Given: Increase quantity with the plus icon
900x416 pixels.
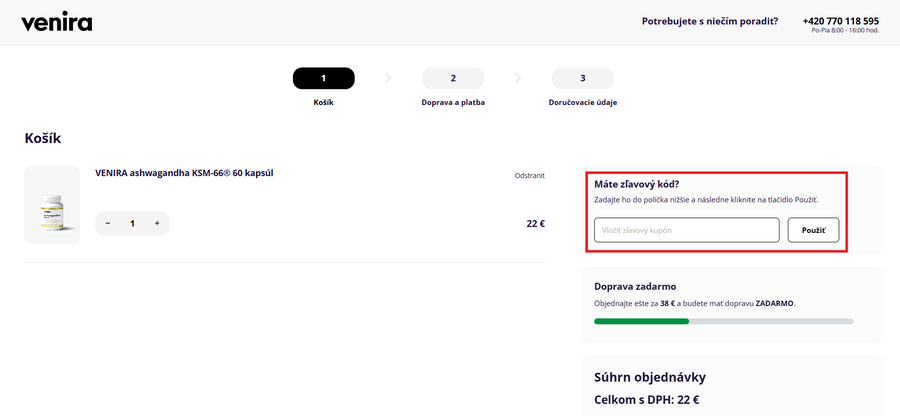Looking at the screenshot, I should point(157,223).
